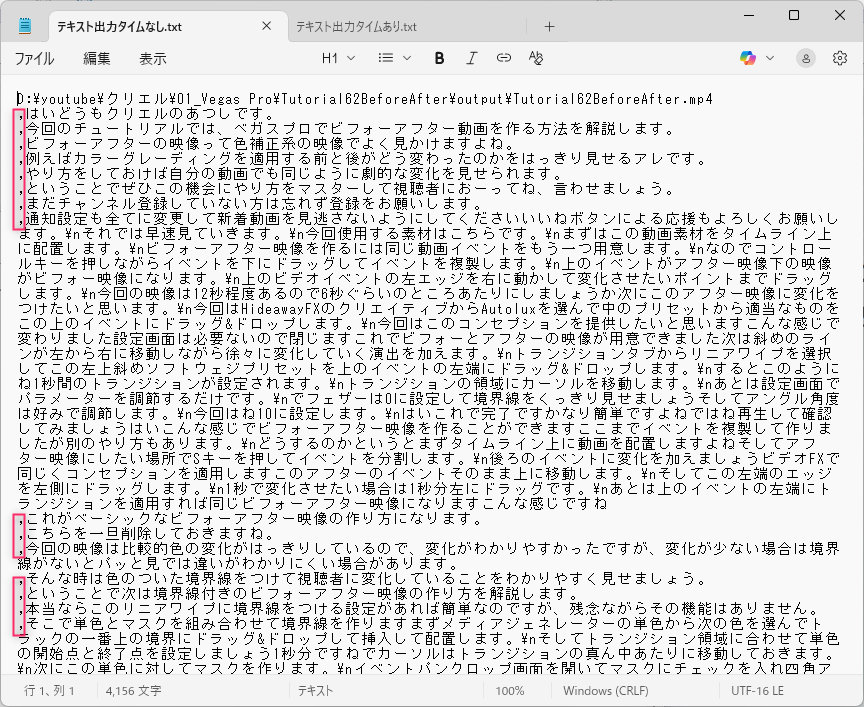Click the 100% zoom level in status bar
The image size is (864, 707).
(x=509, y=691)
